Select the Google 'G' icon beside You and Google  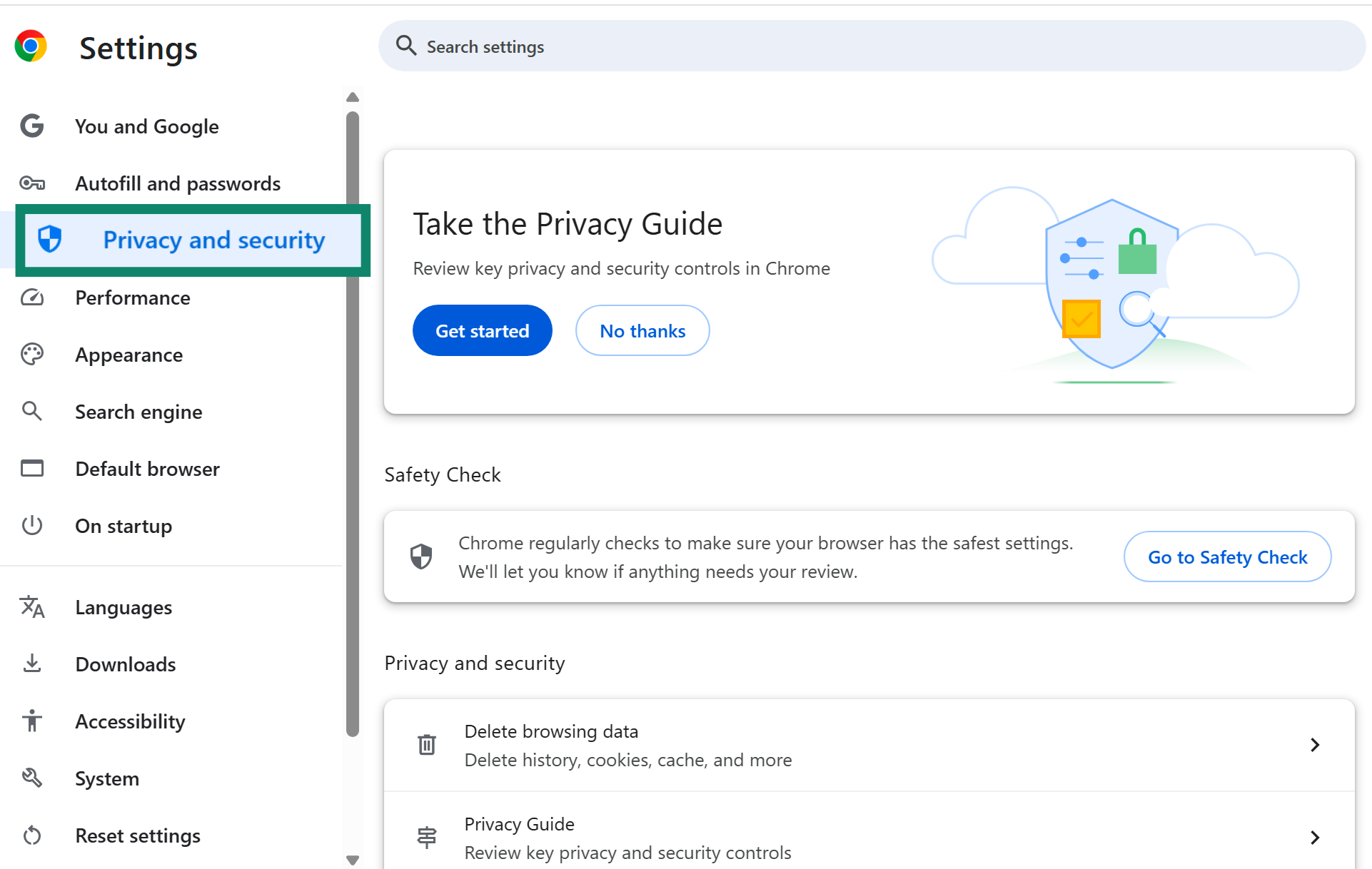click(x=32, y=126)
